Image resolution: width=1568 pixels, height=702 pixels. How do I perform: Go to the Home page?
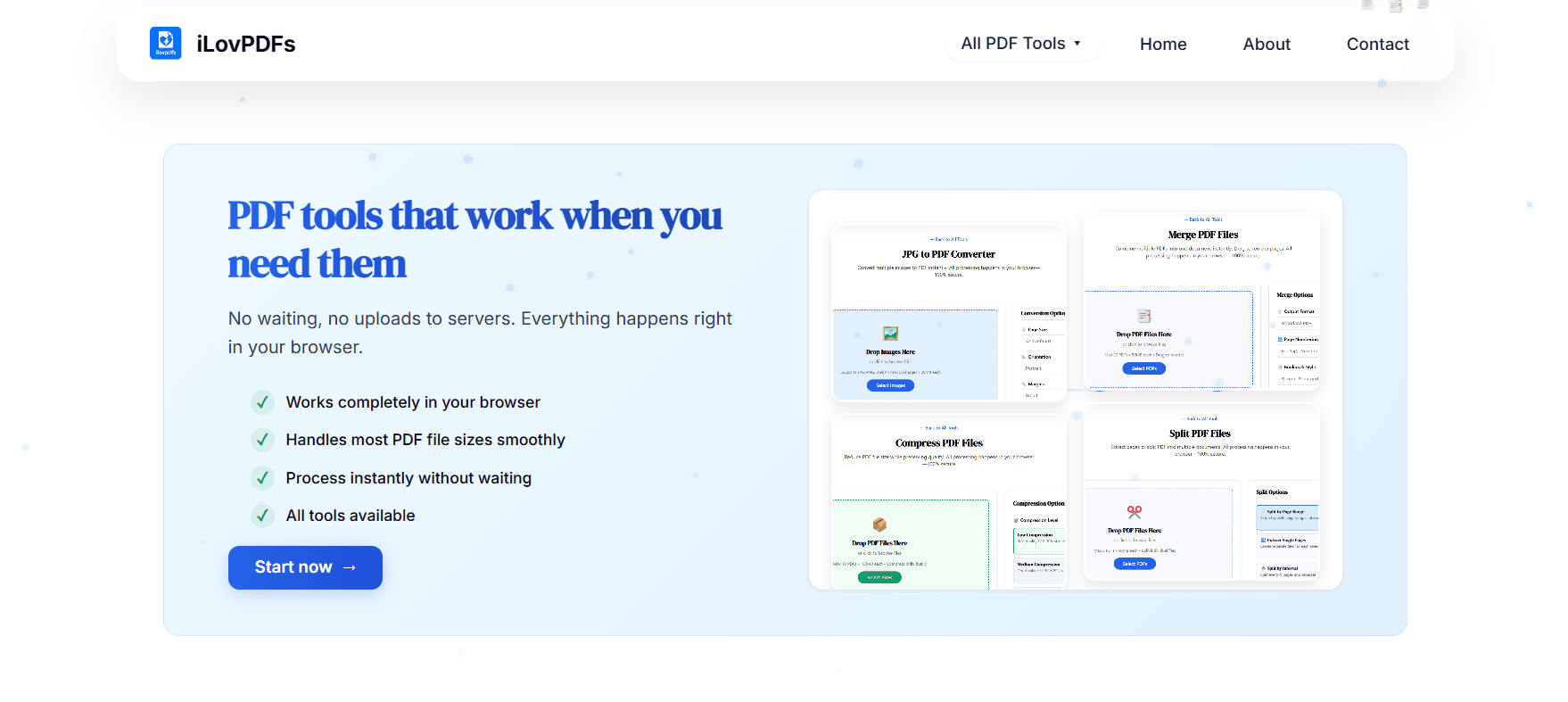(x=1162, y=45)
